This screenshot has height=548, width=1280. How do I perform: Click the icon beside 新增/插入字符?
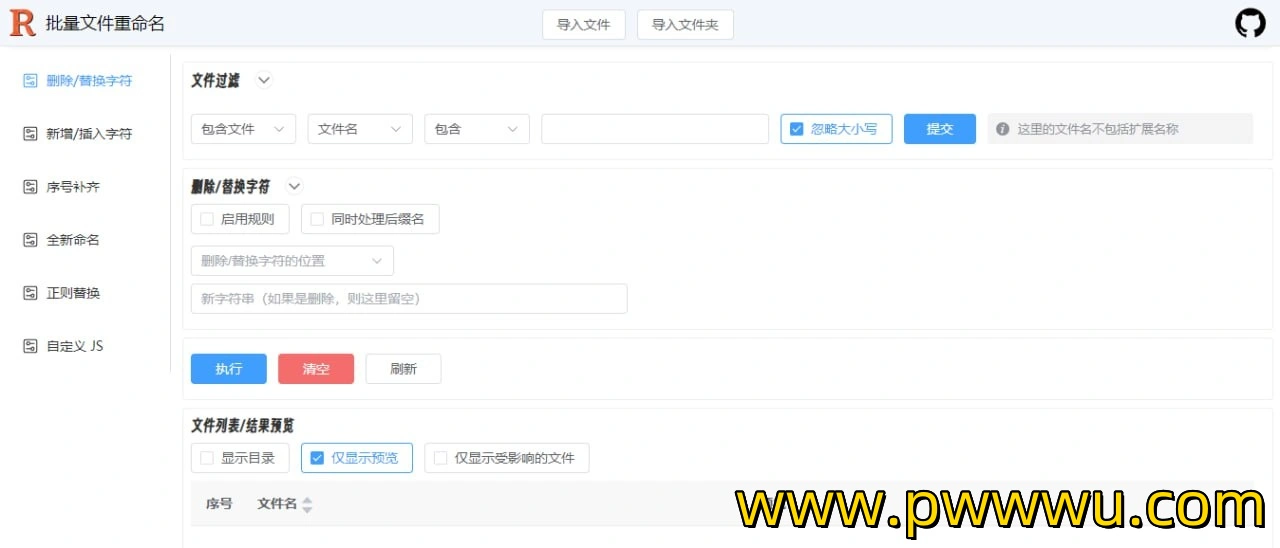(x=30, y=134)
